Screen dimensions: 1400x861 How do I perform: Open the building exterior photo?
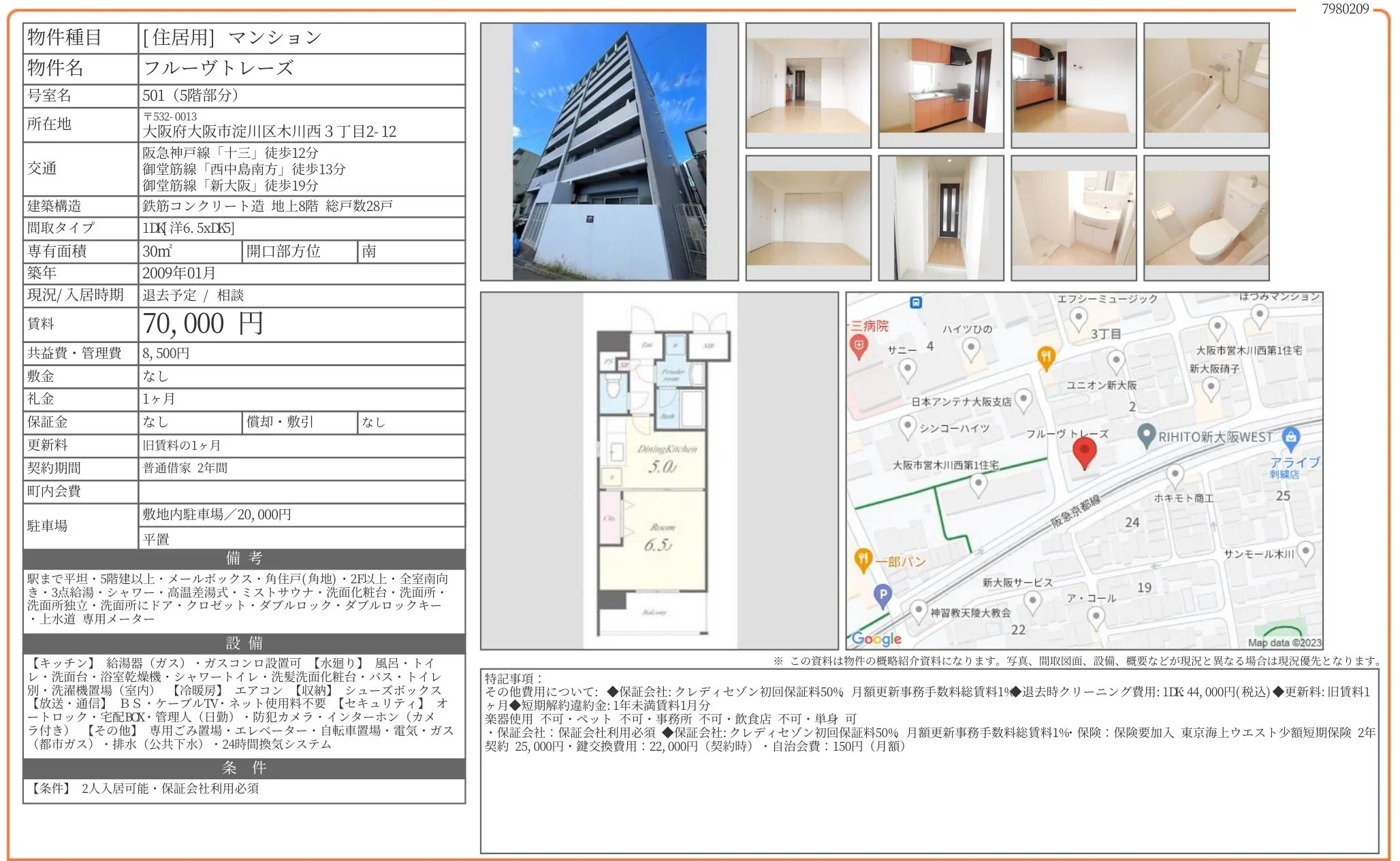click(609, 152)
